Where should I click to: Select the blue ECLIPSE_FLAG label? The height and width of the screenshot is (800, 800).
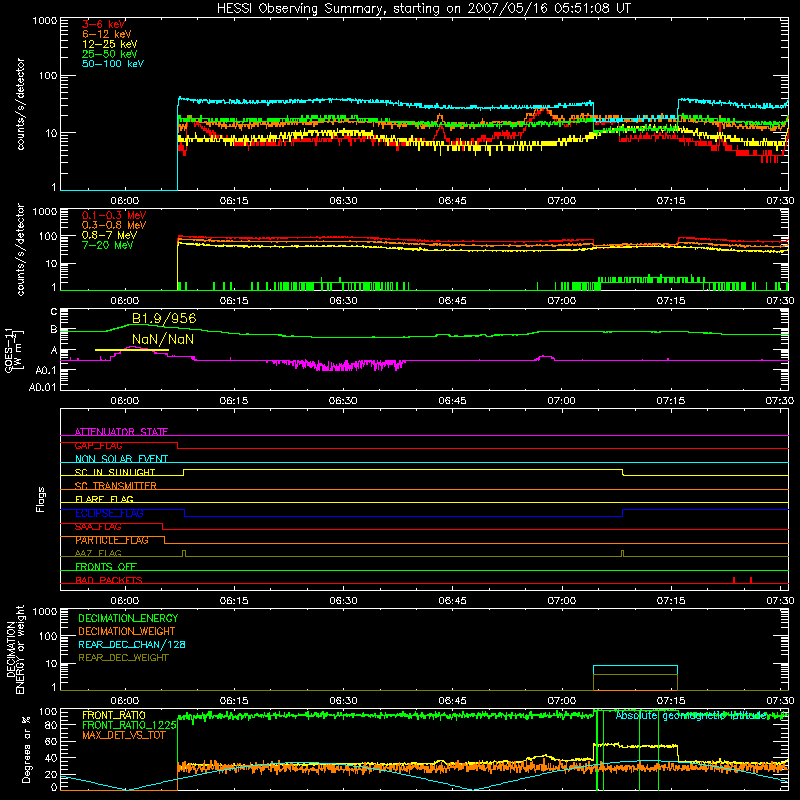click(x=109, y=513)
